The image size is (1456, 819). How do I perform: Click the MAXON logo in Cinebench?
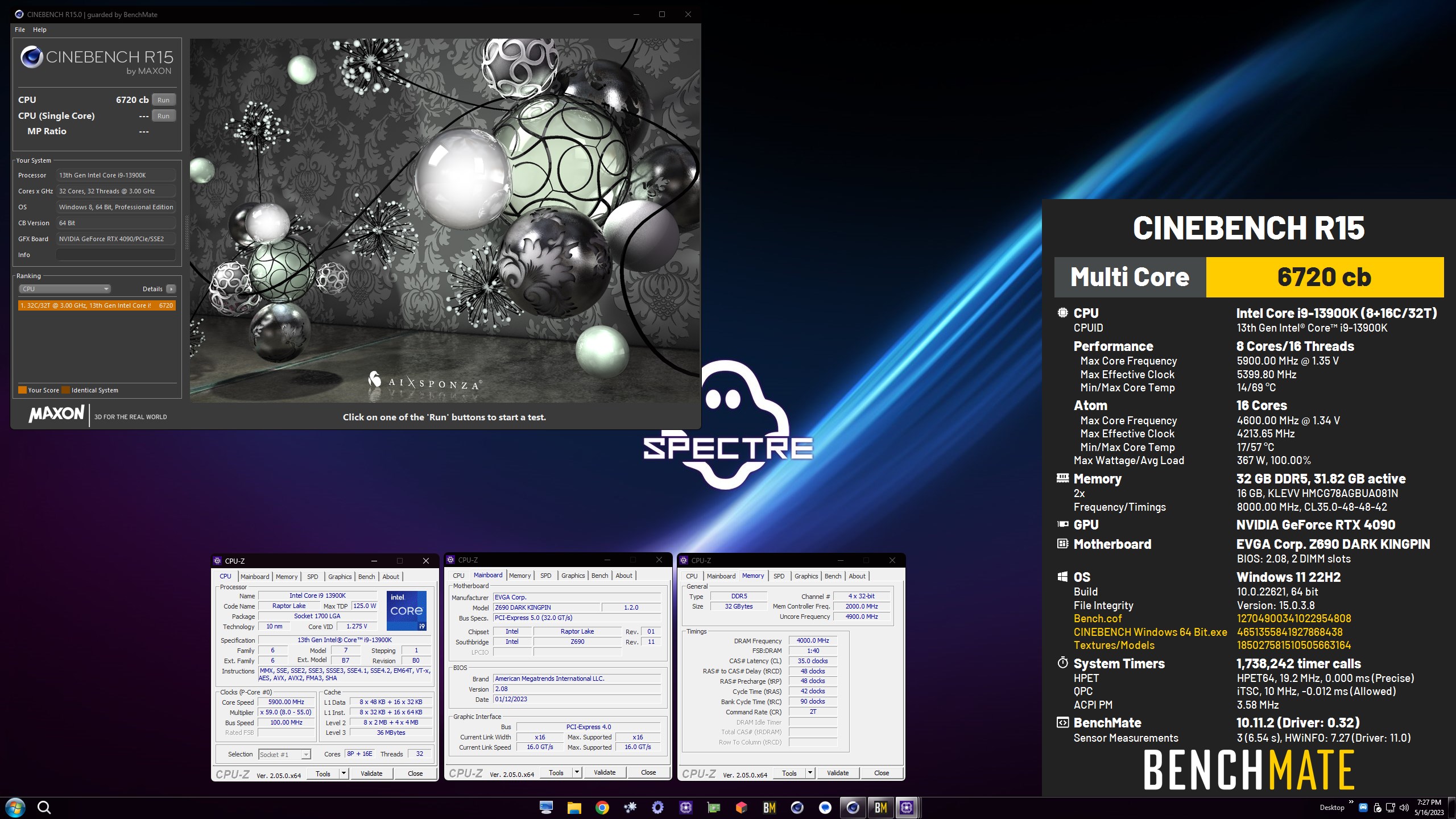(x=57, y=414)
